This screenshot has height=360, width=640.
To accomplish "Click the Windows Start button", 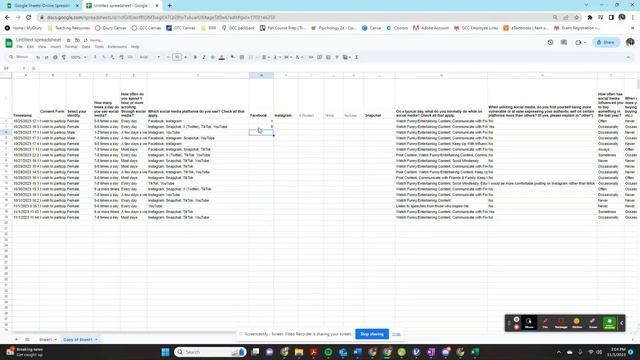I will (x=165, y=352).
